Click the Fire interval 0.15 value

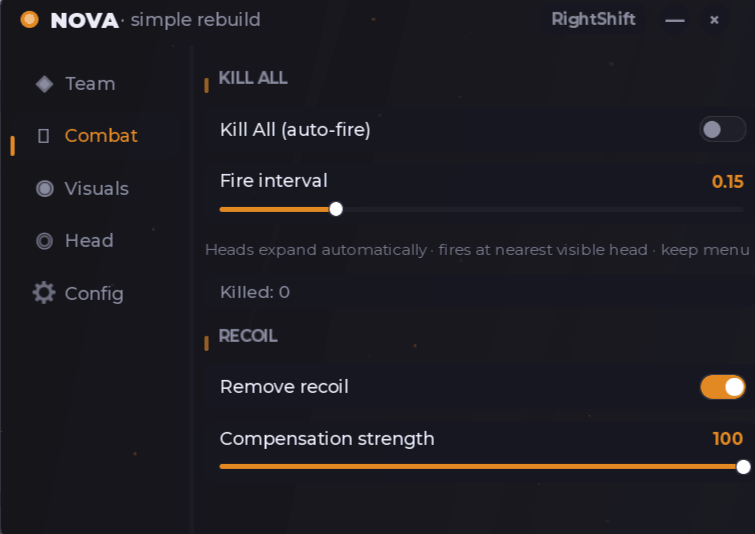(728, 182)
